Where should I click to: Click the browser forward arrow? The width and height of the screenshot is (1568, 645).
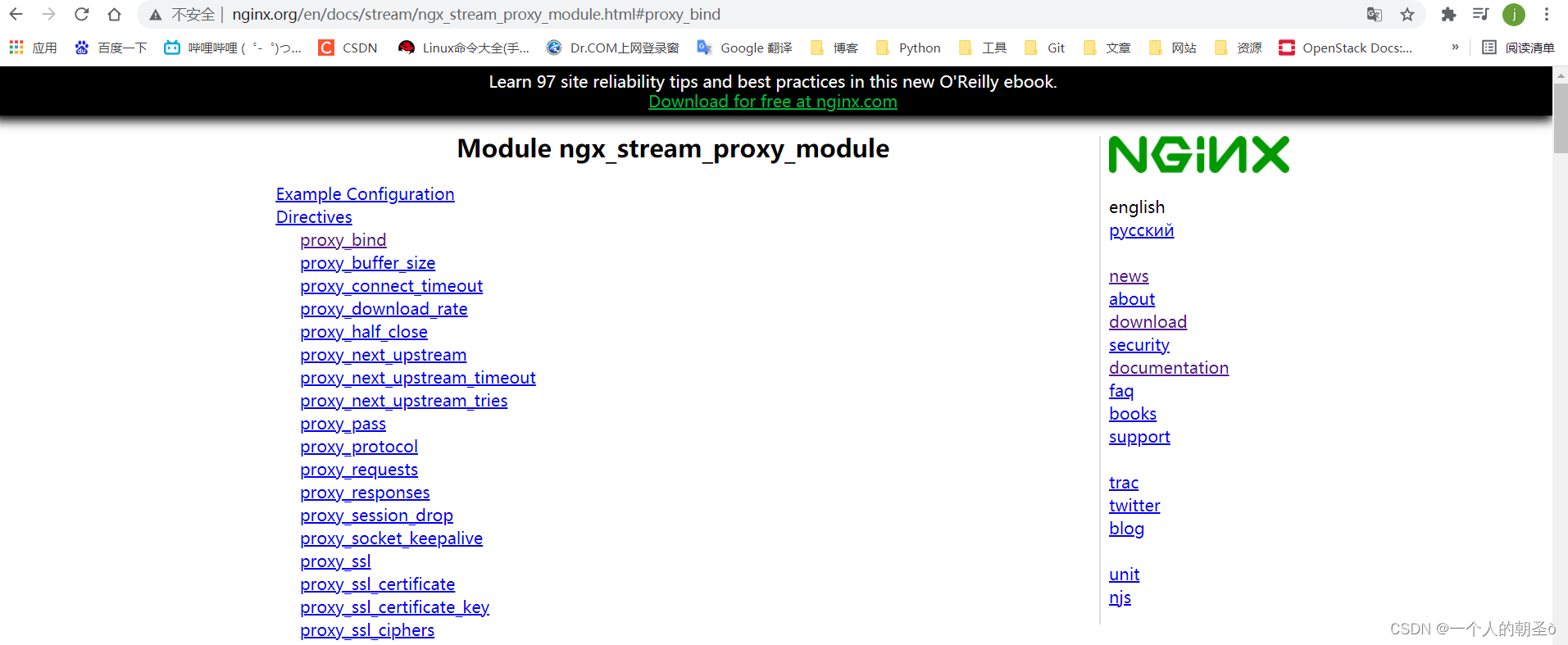48,14
